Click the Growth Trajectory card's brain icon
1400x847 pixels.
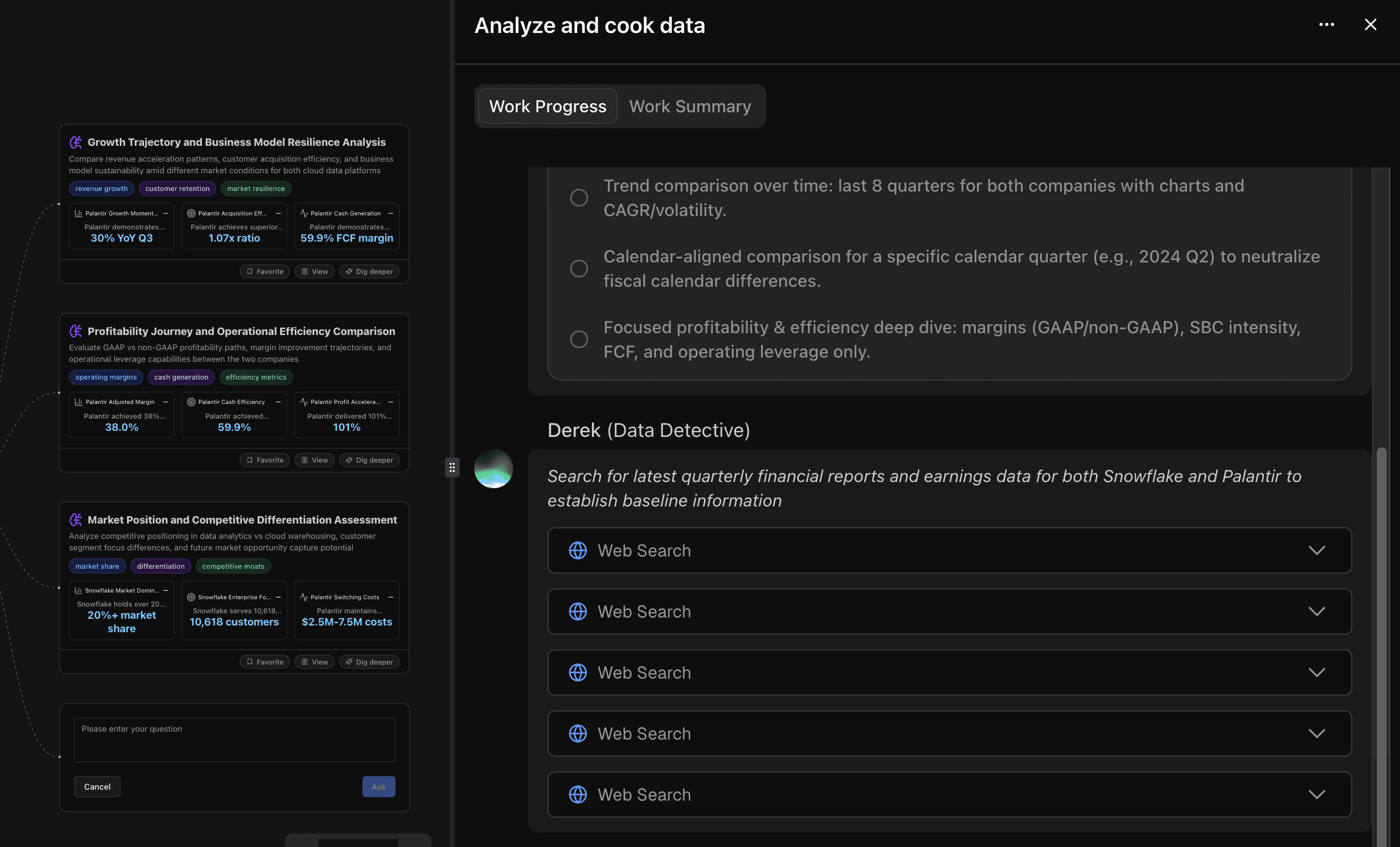pos(76,142)
